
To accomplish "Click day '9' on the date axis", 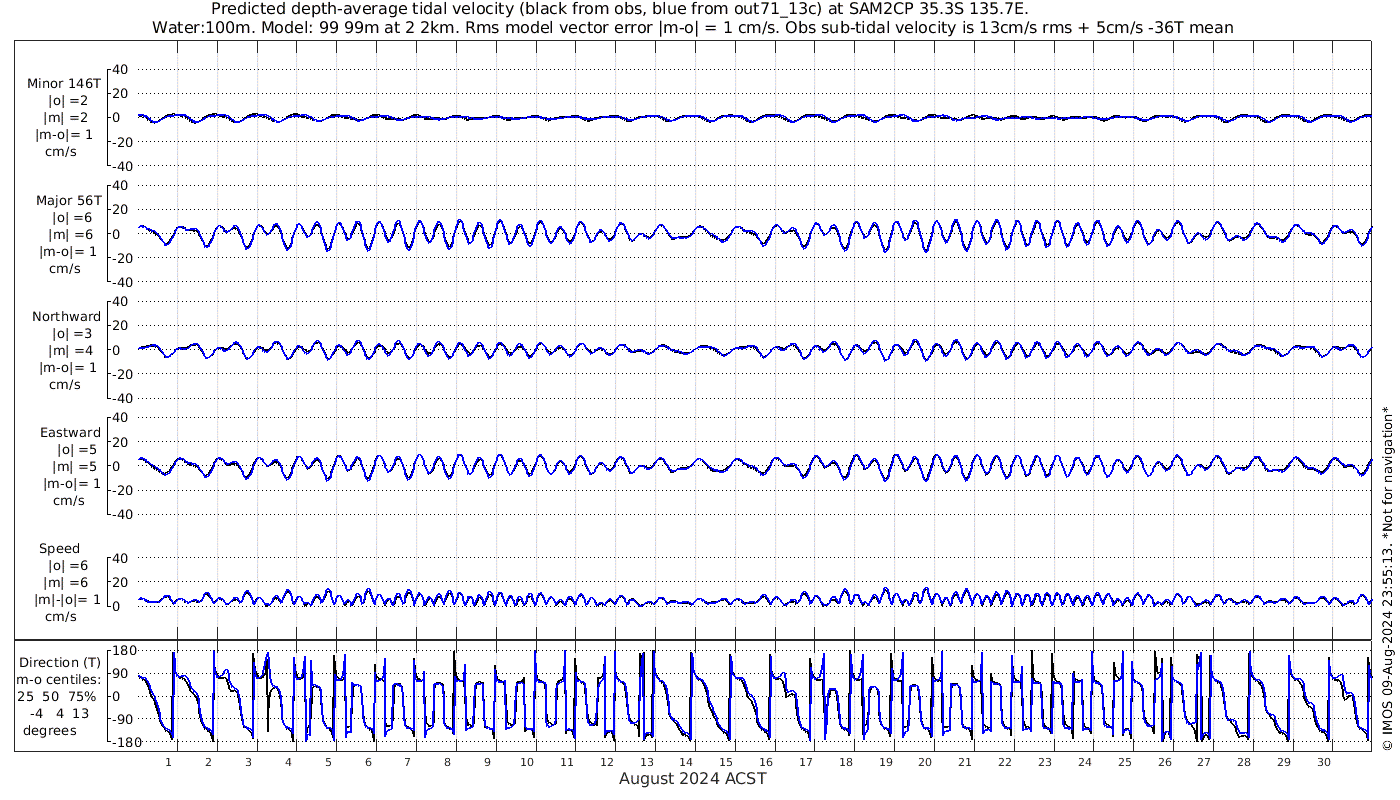I will click(x=487, y=762).
